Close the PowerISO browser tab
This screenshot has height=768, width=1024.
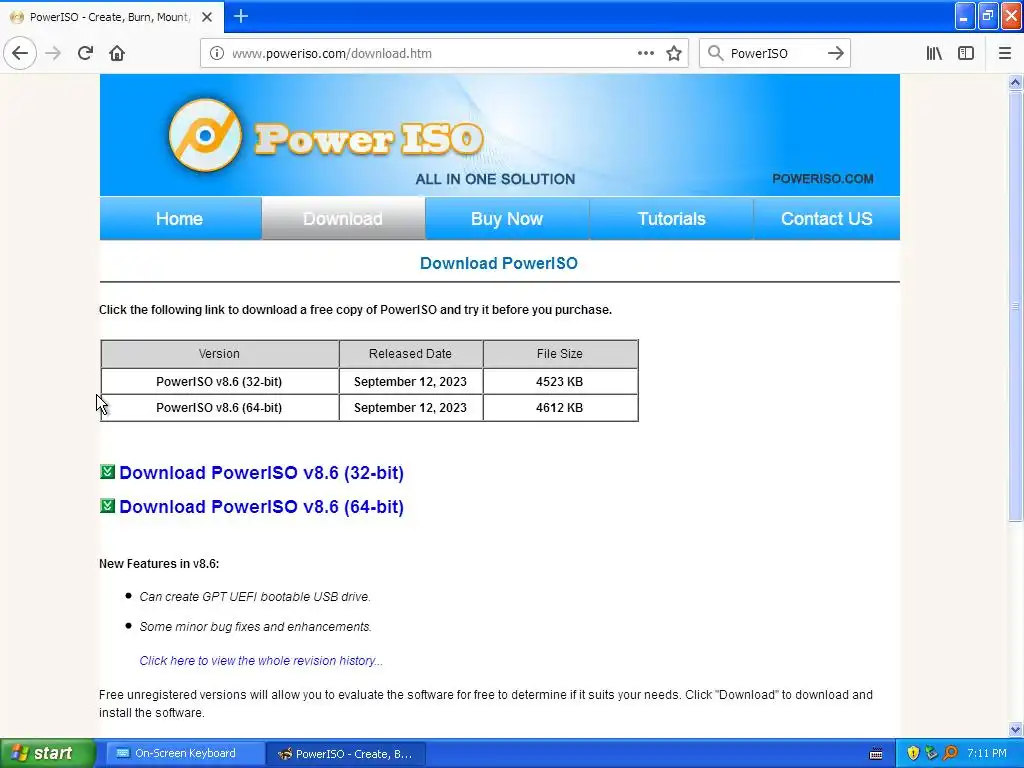(x=206, y=17)
